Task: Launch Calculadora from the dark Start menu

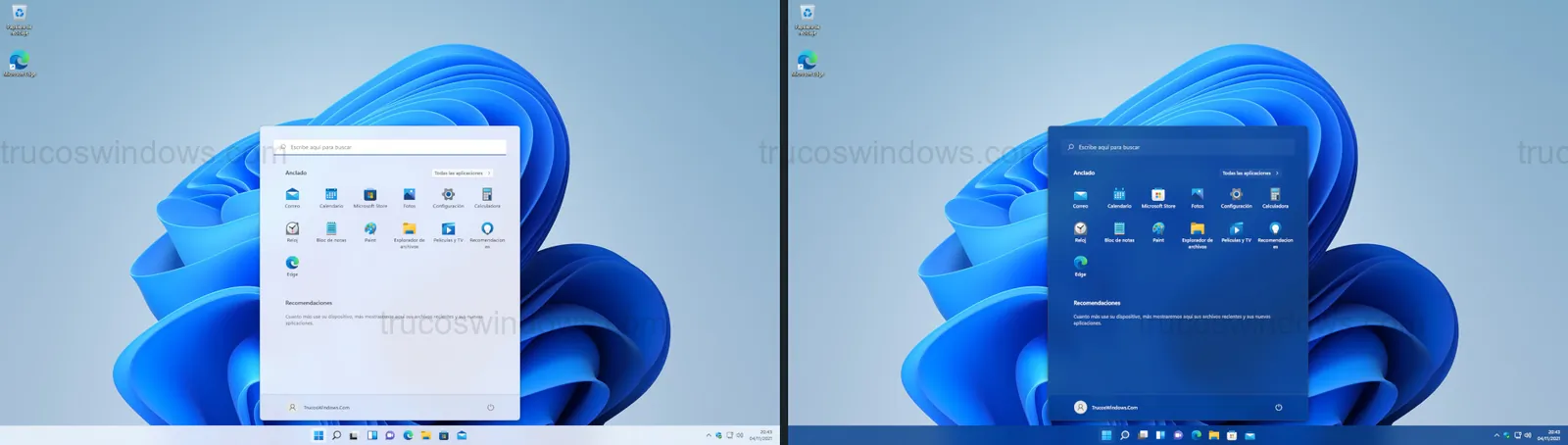Action: click(x=1275, y=195)
